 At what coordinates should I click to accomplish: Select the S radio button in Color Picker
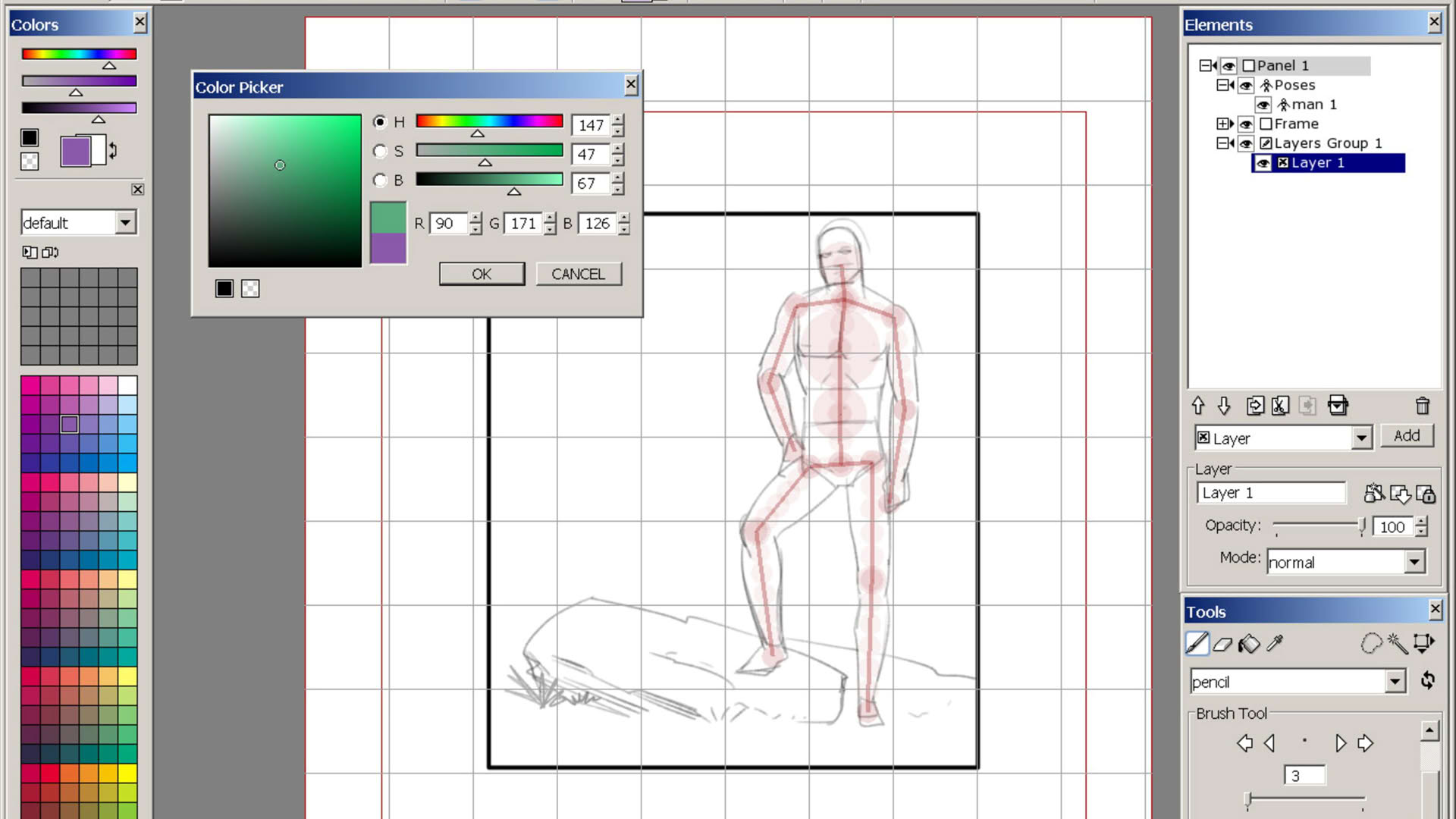click(x=380, y=151)
